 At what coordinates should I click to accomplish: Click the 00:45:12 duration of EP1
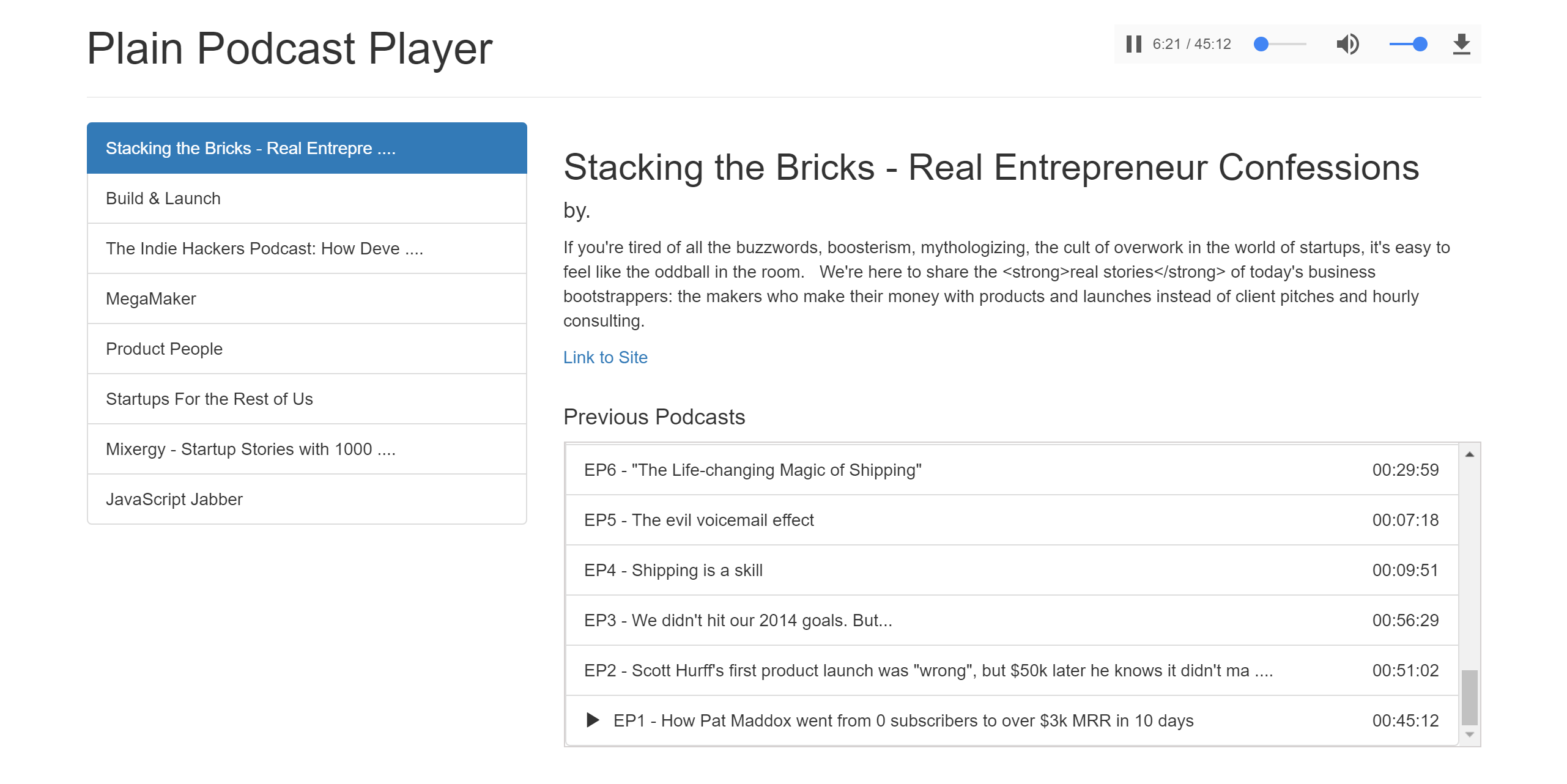pos(1405,720)
